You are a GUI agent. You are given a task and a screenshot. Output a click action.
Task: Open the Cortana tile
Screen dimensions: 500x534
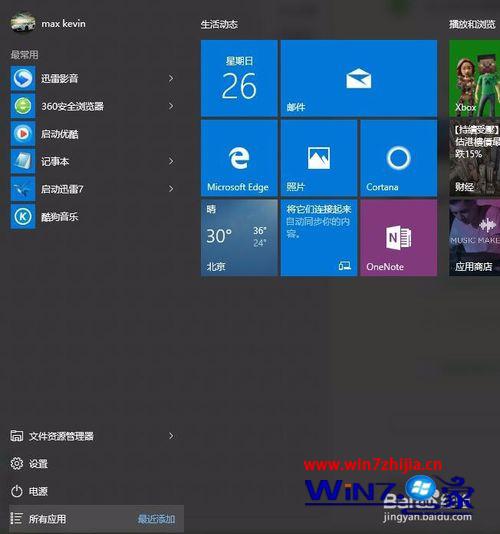pyautogui.click(x=399, y=158)
